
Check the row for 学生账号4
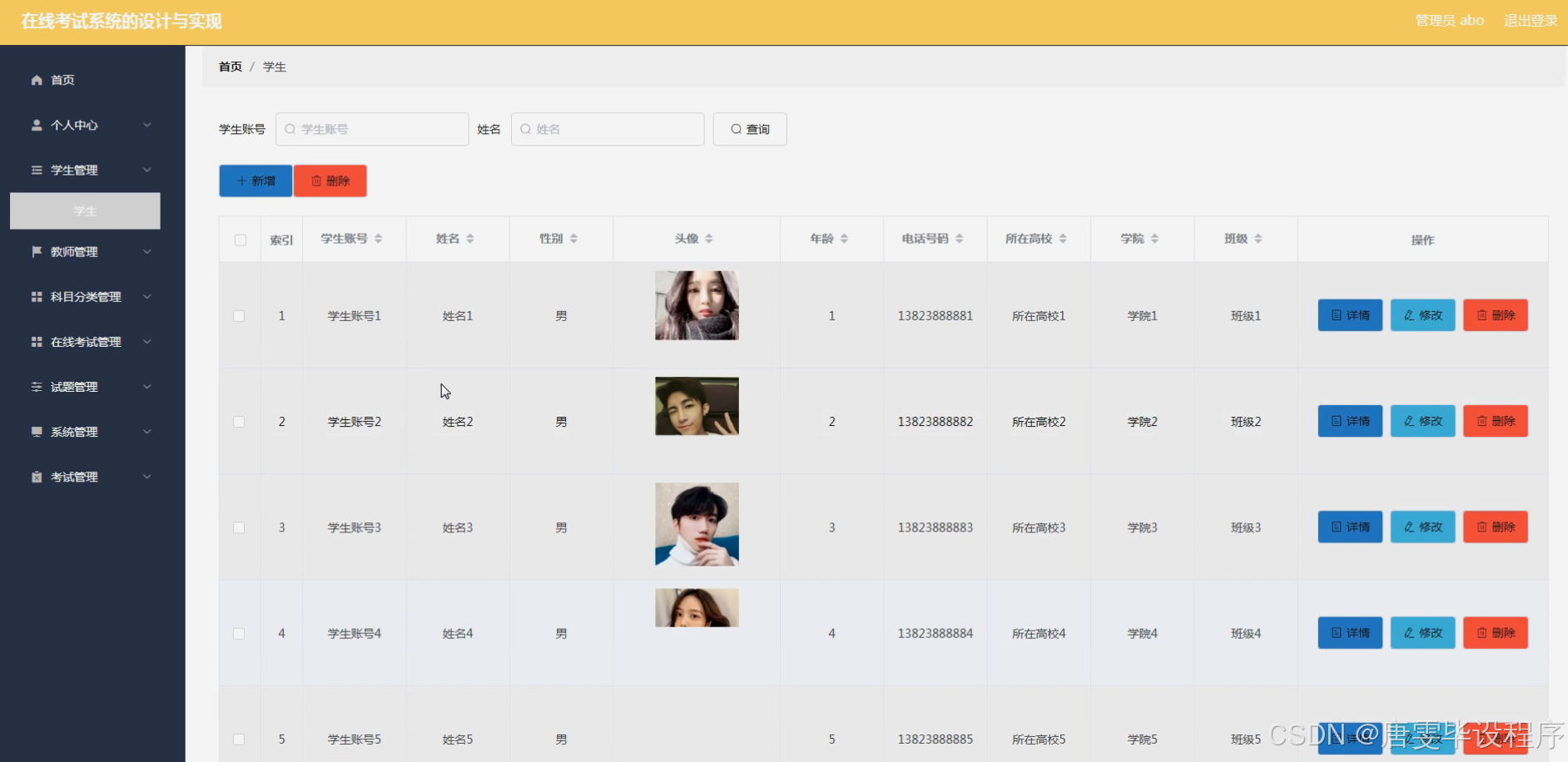click(239, 633)
